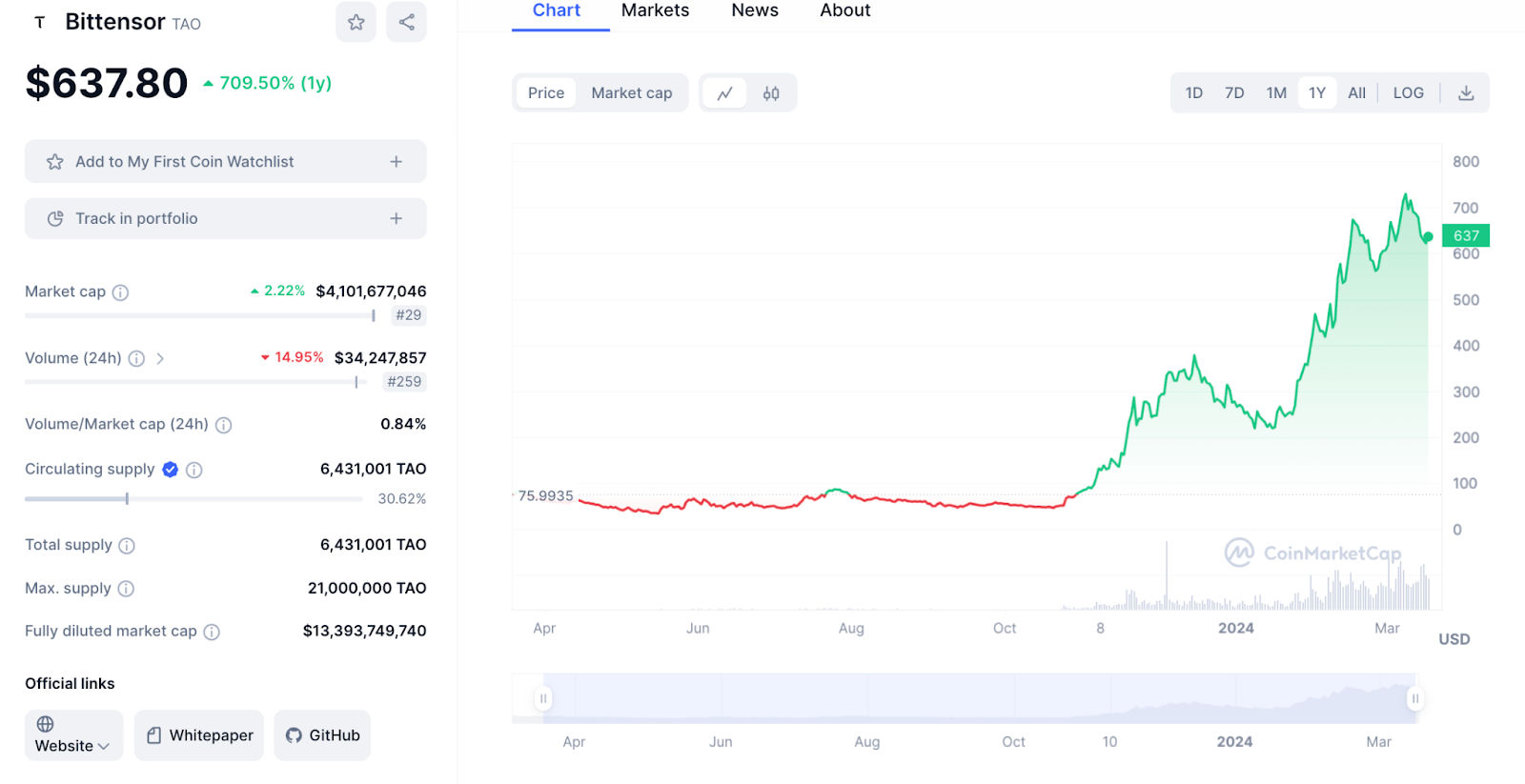Click the Volume/Market cap (24h) info icon

coord(223,425)
